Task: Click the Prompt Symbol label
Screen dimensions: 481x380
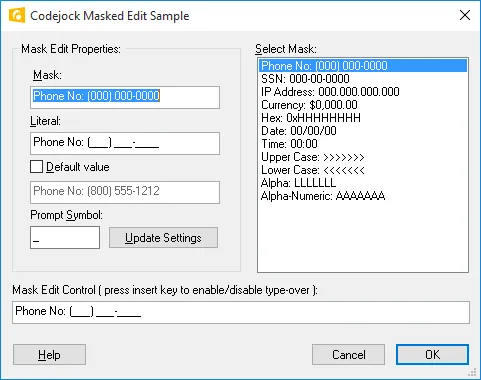Action: point(66,215)
